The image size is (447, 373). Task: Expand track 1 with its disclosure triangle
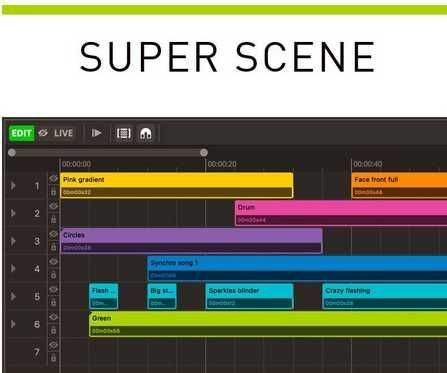click(13, 185)
